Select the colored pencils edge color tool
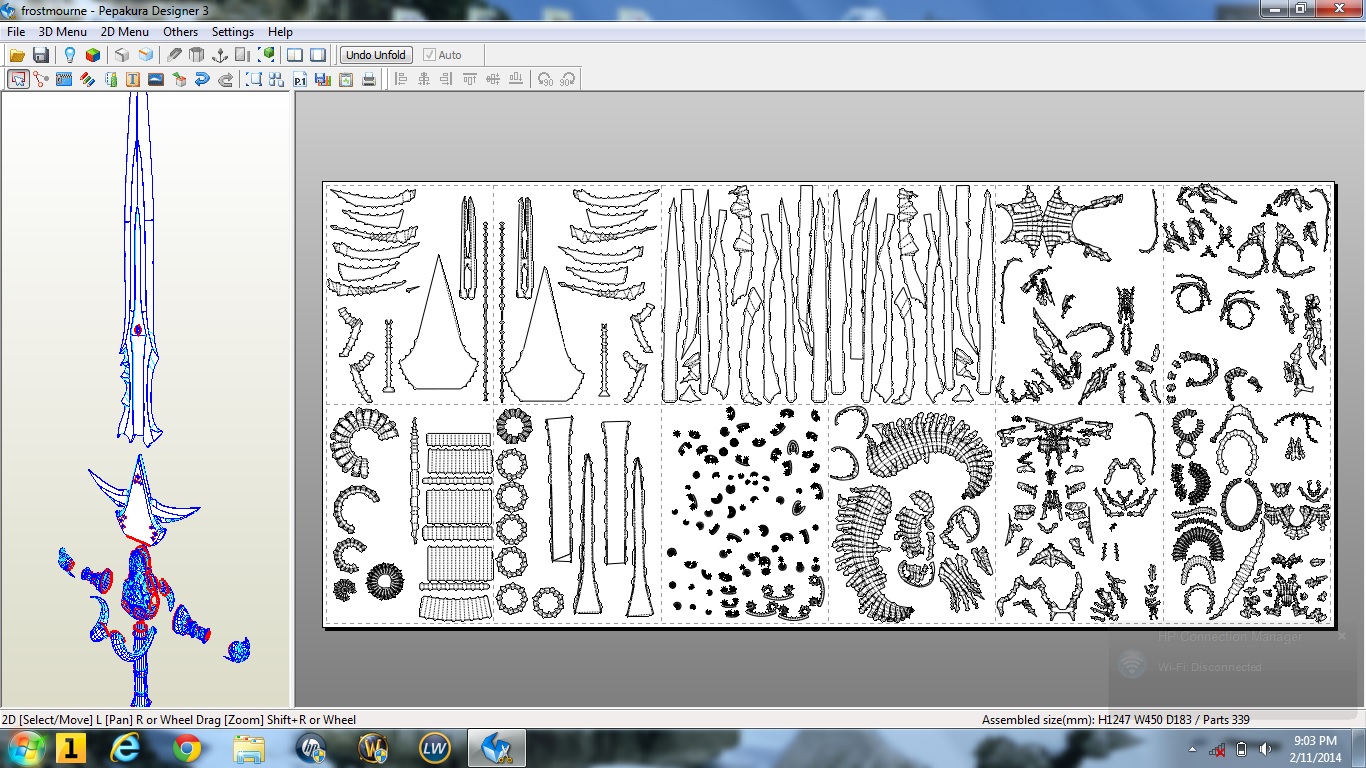The width and height of the screenshot is (1366, 768). click(88, 79)
